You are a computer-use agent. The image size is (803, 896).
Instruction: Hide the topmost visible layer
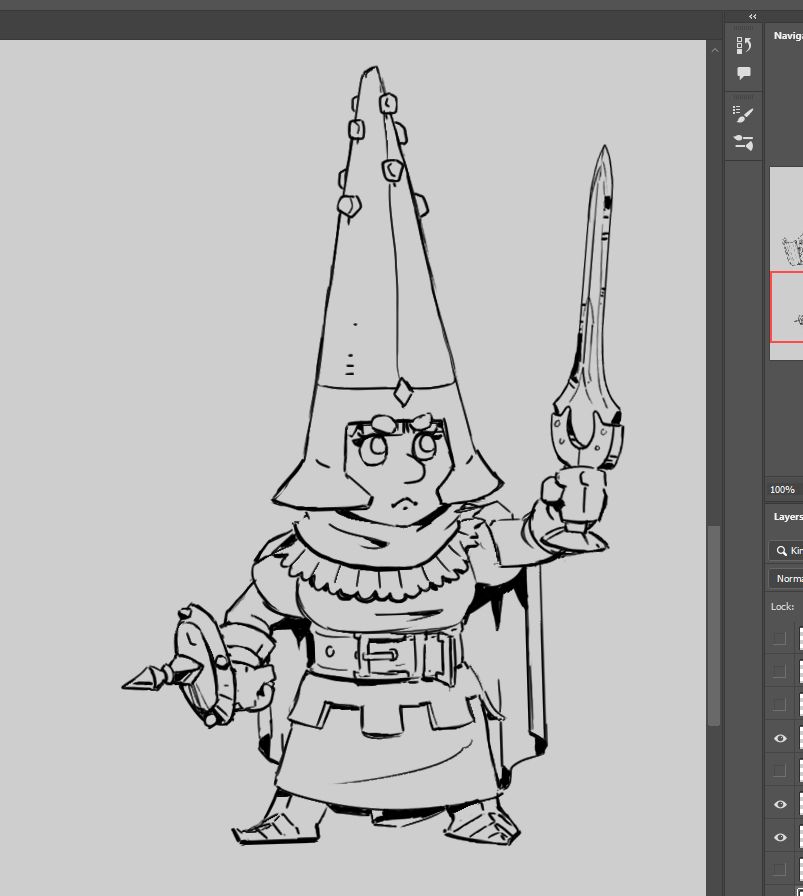click(781, 738)
